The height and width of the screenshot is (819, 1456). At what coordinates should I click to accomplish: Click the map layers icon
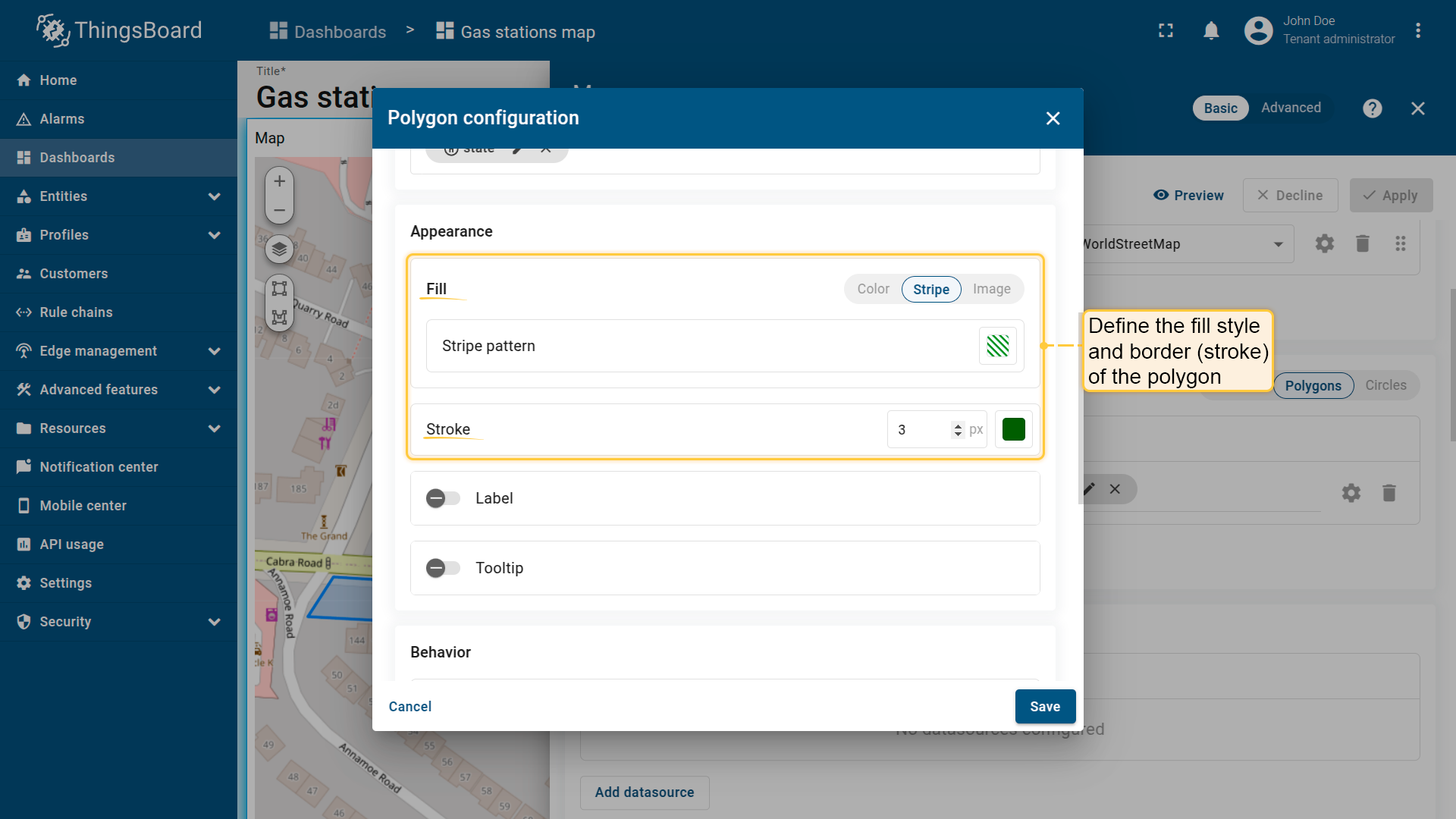(279, 249)
